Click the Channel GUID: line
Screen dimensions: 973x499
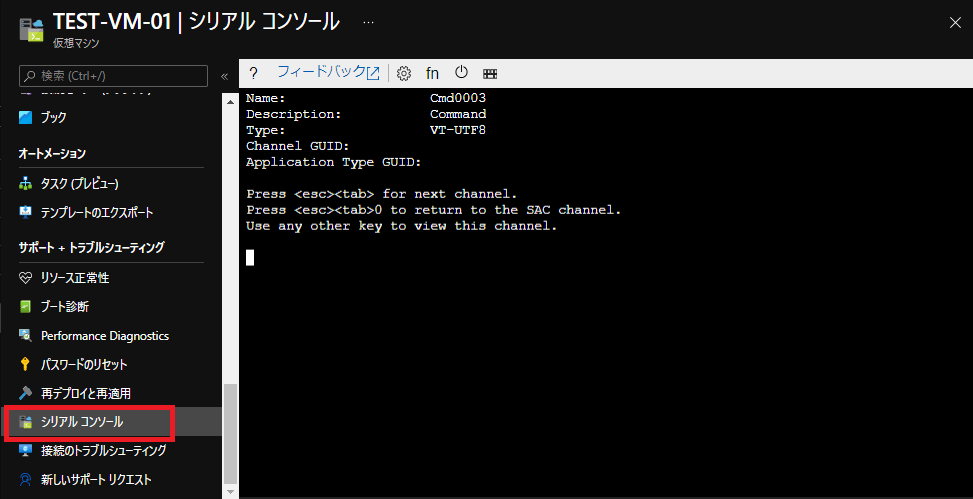pyautogui.click(x=298, y=146)
